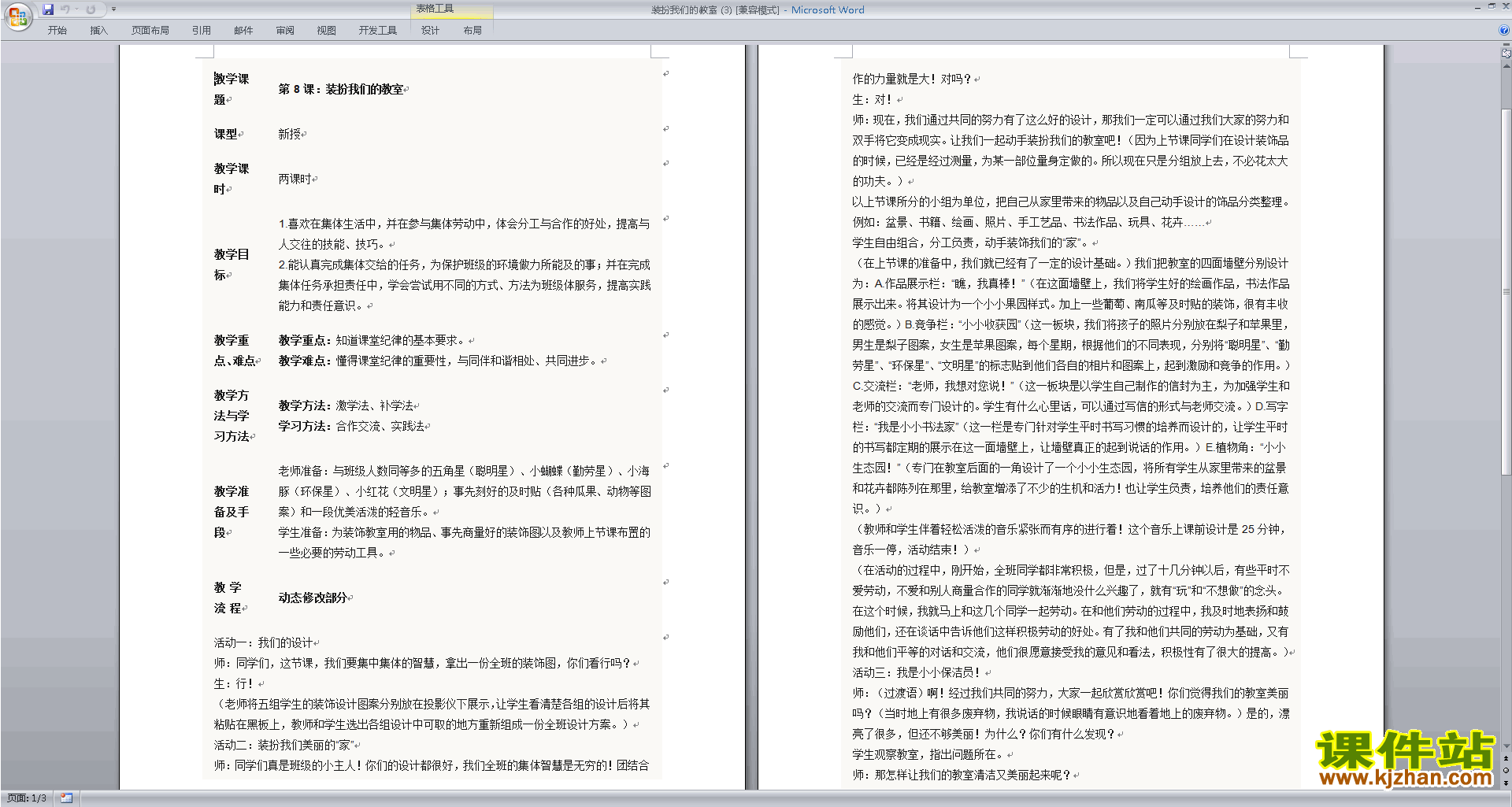The height and width of the screenshot is (807, 1512).
Task: Switch to the 视图 ribbon tab
Action: (x=326, y=30)
